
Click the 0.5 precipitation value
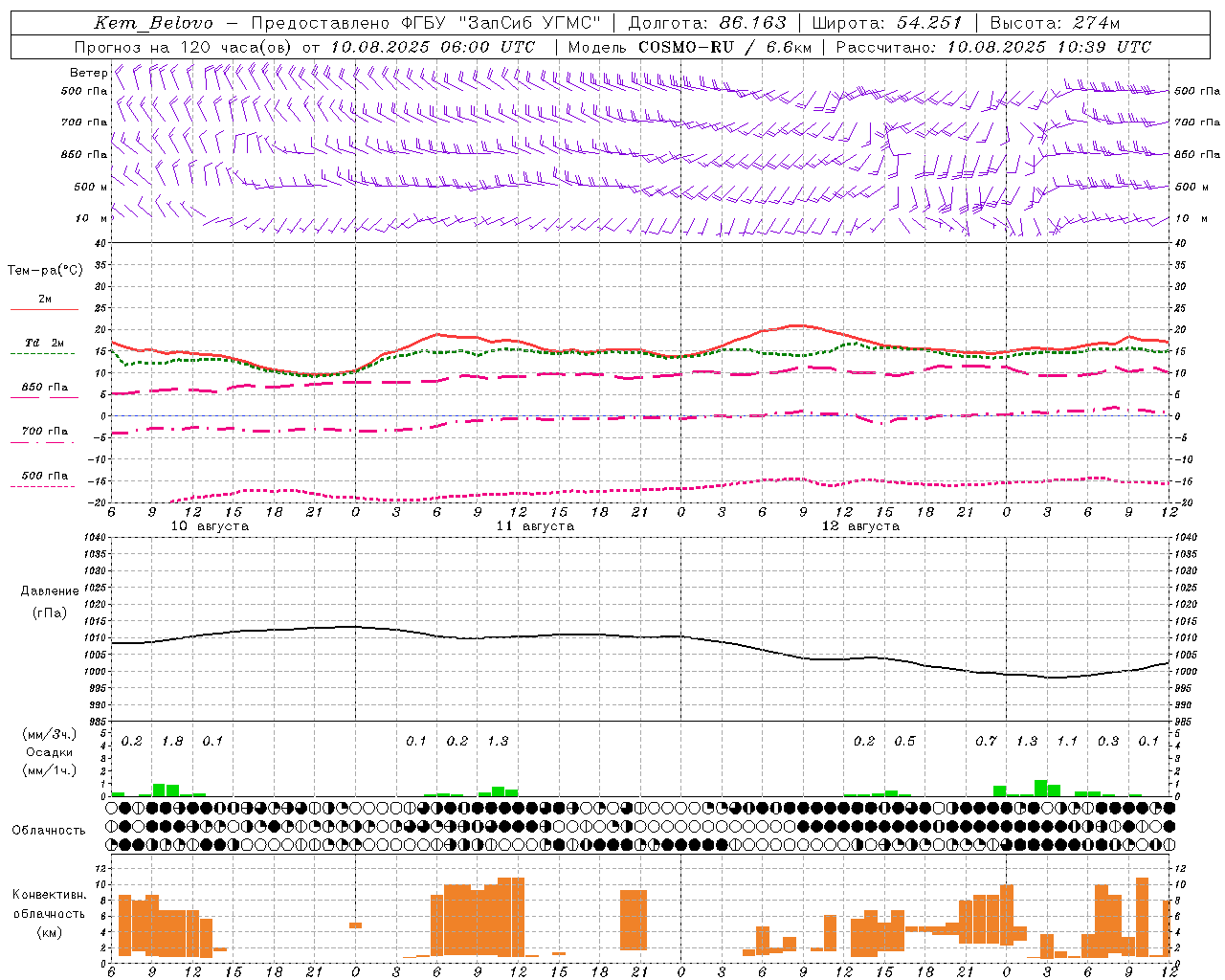coord(904,742)
